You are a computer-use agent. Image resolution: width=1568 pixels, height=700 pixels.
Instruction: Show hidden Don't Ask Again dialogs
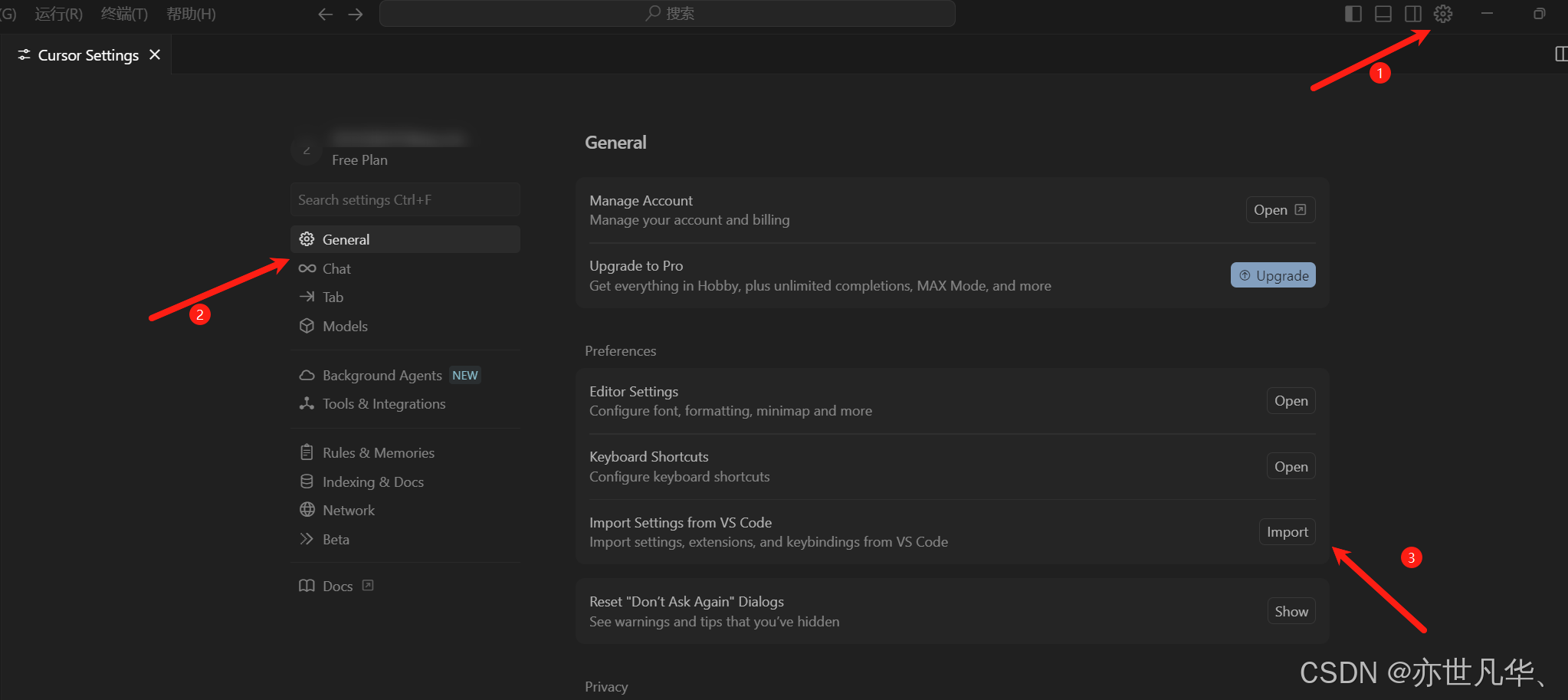tap(1291, 611)
